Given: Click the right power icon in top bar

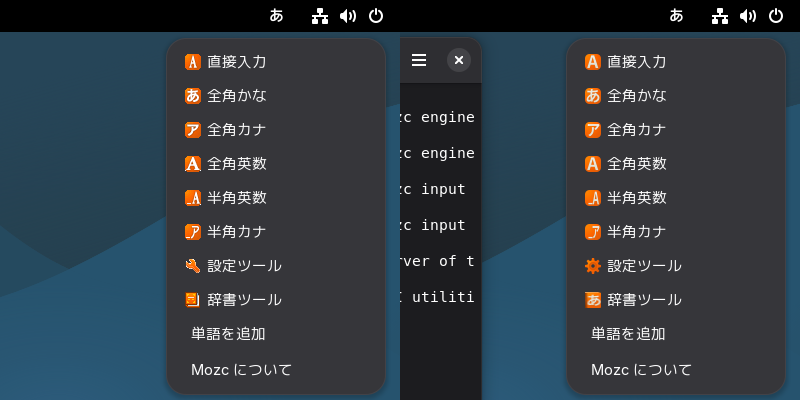Looking at the screenshot, I should 776,16.
